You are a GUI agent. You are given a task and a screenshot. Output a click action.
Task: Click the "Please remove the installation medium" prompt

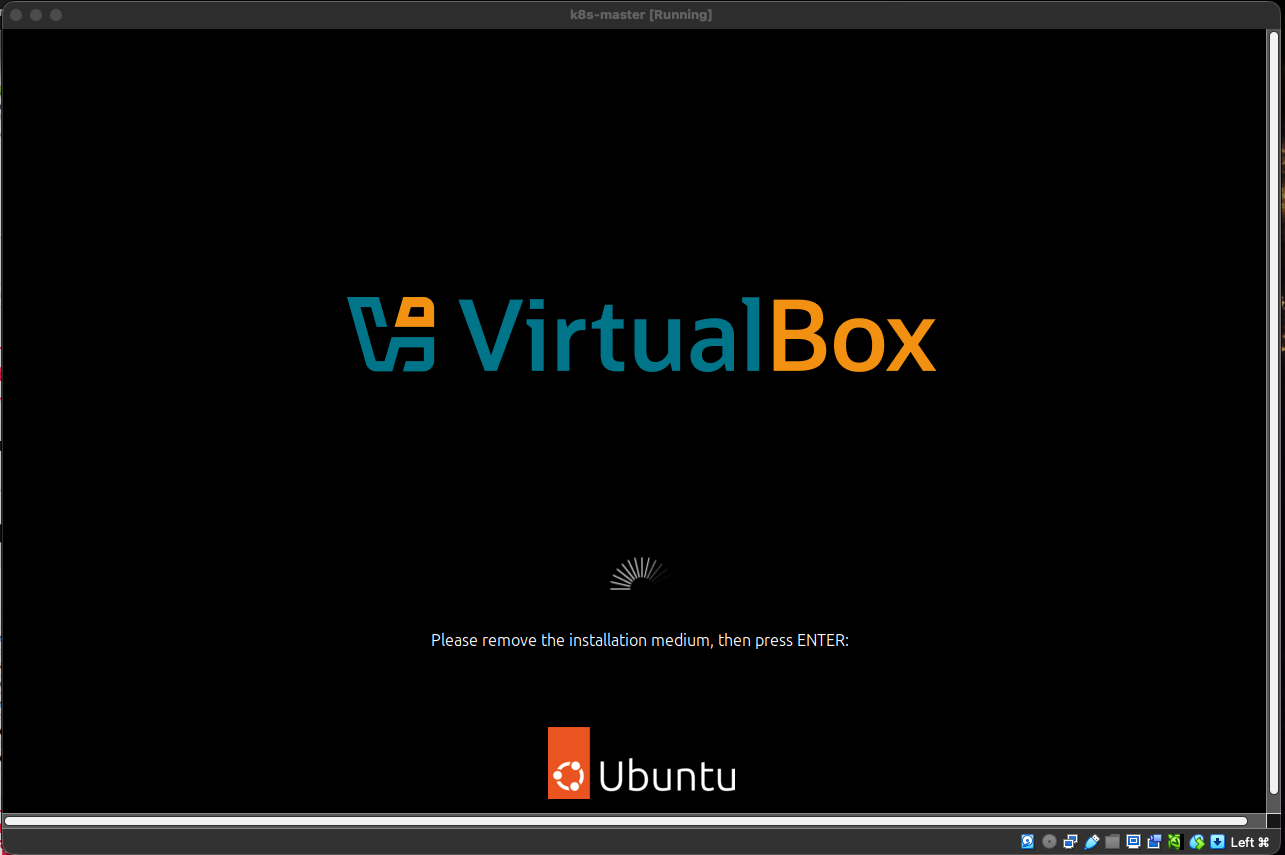640,640
